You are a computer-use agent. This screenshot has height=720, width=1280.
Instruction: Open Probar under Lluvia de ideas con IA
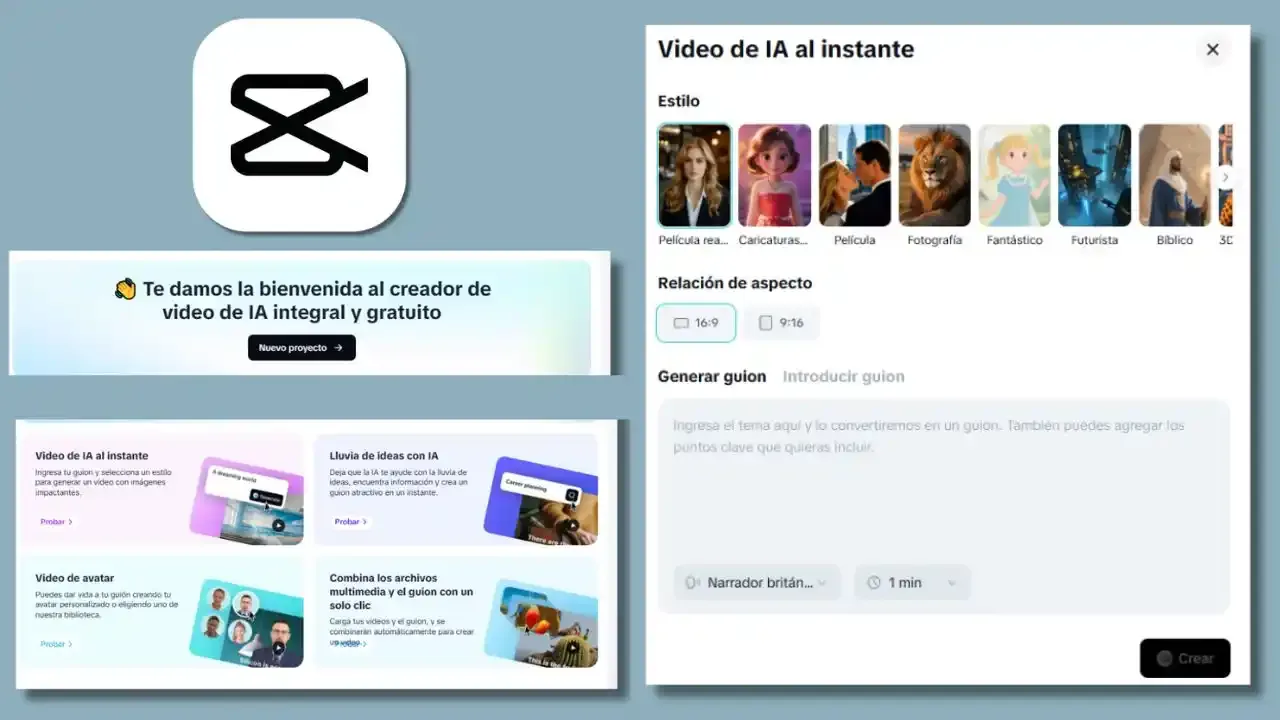click(x=351, y=522)
